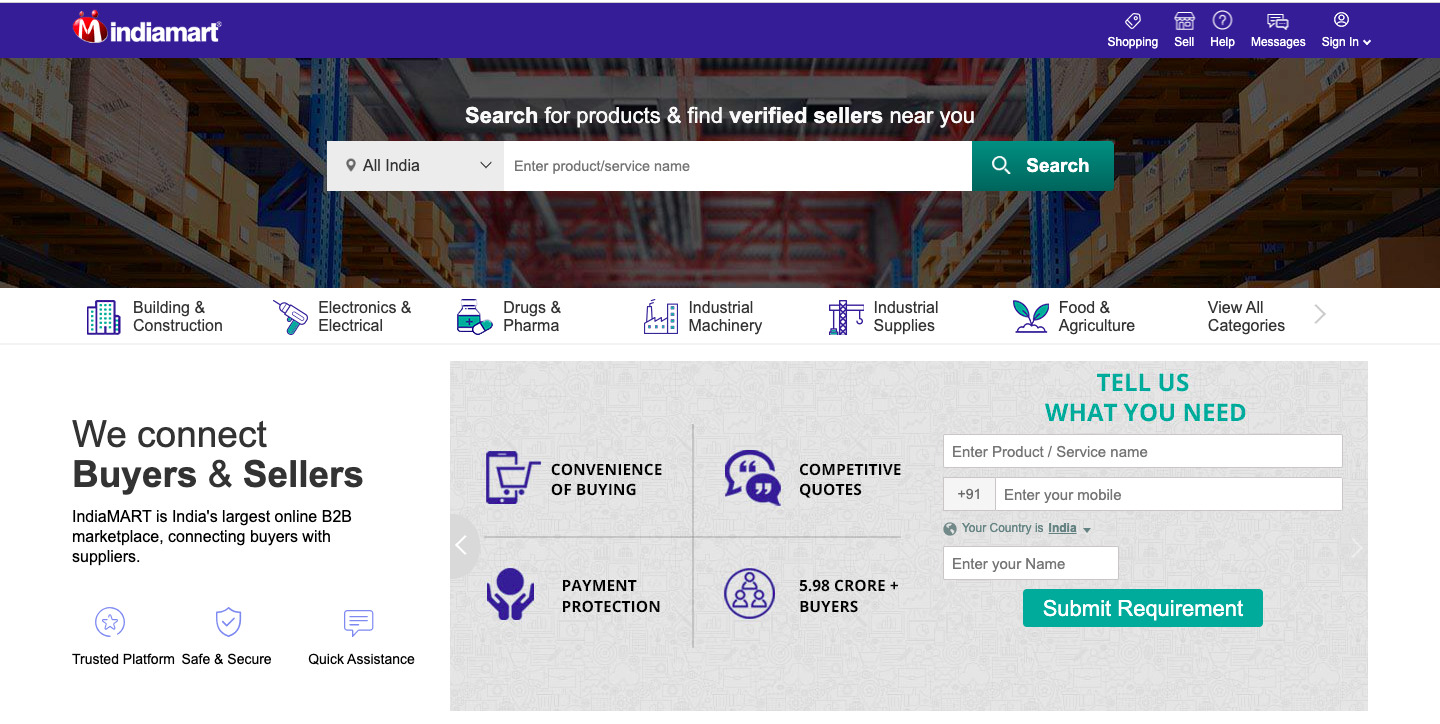Click the Messages link text
This screenshot has width=1440, height=724.
pos(1278,42)
